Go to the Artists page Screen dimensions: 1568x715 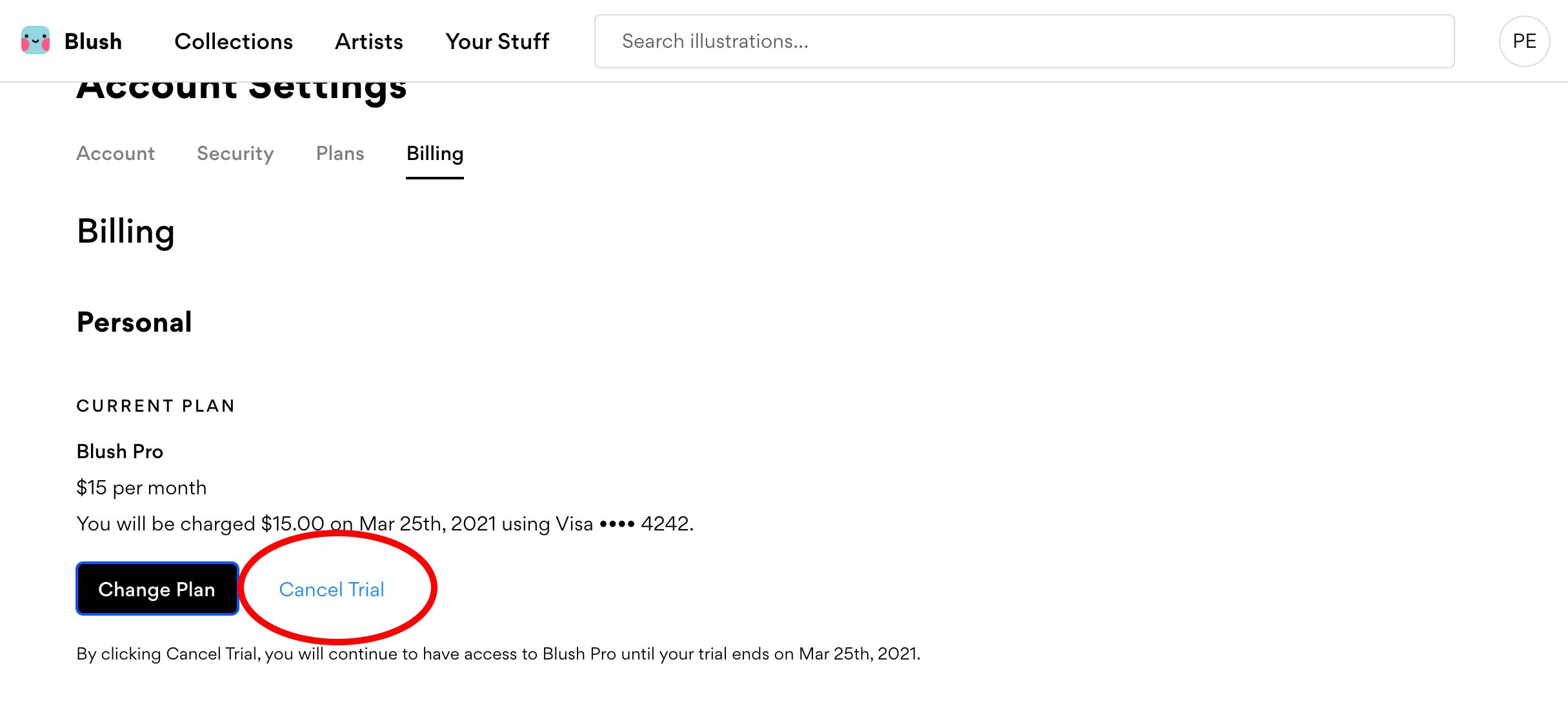coord(369,41)
